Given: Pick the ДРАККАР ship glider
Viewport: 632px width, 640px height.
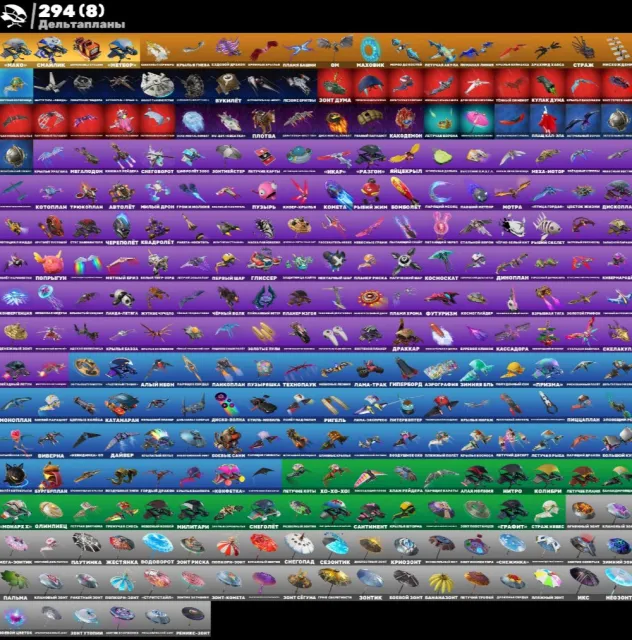Looking at the screenshot, I should point(406,335).
